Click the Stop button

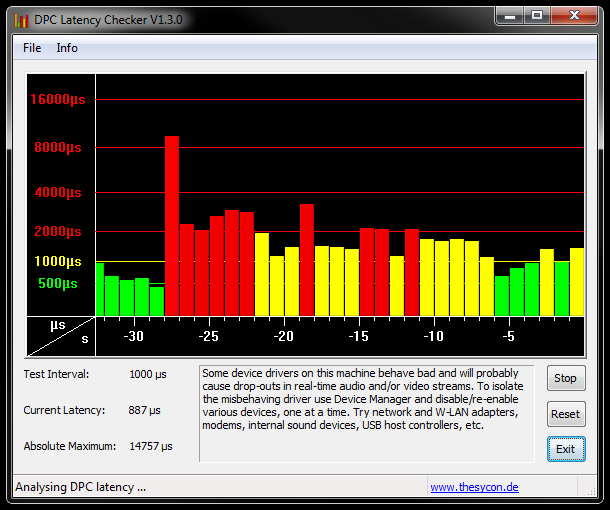pyautogui.click(x=566, y=378)
